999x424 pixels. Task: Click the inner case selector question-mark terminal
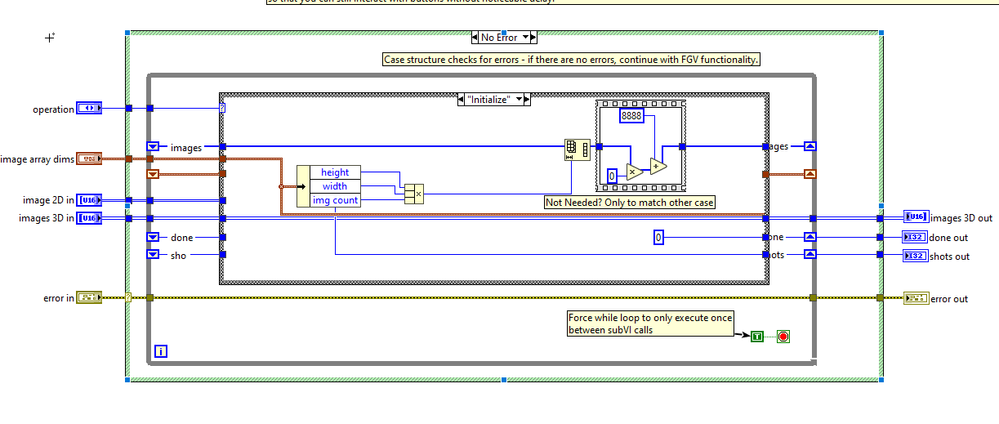click(223, 108)
